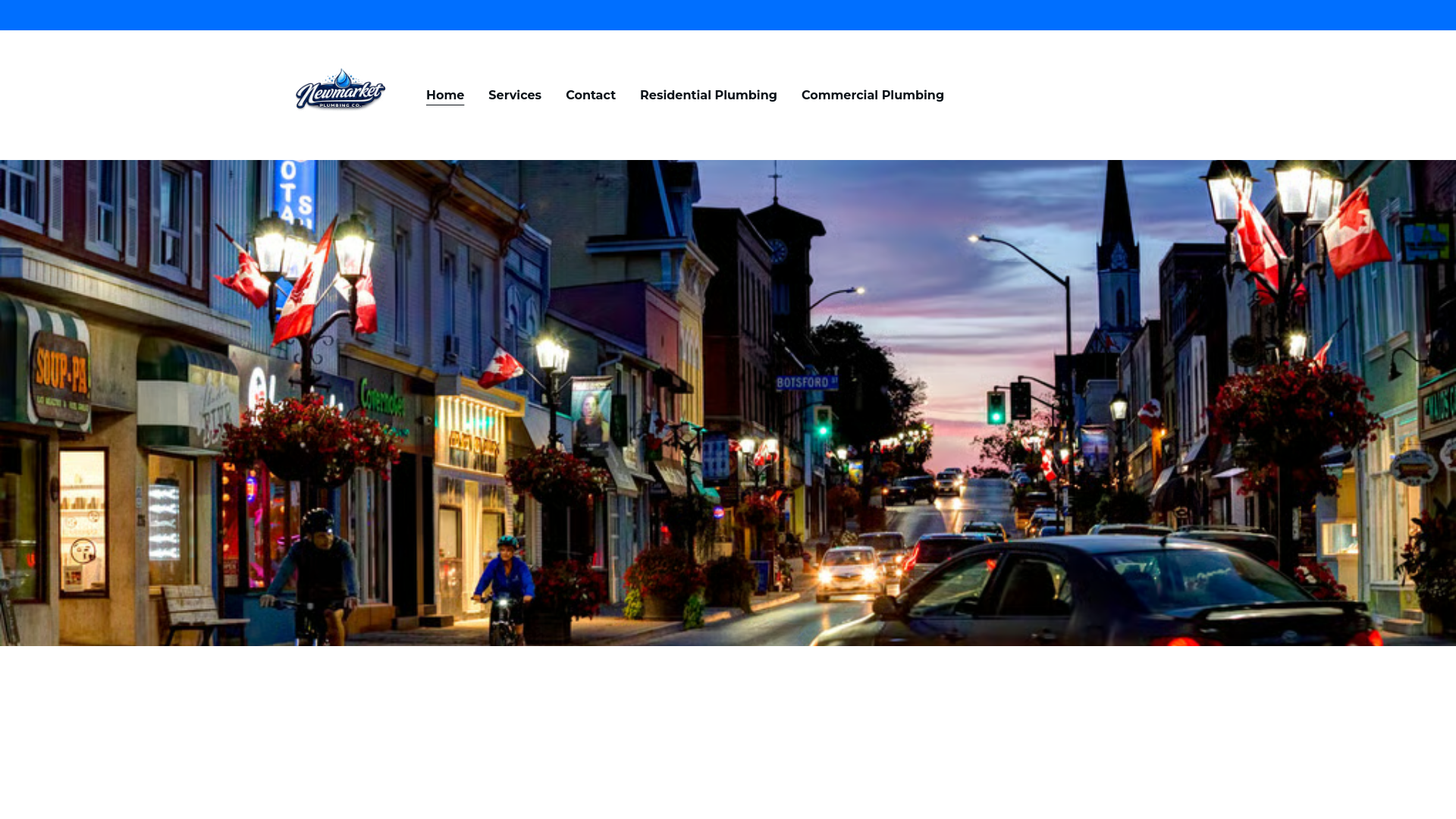Navigate to Commercial Plumbing
This screenshot has width=1456, height=819.
click(x=873, y=96)
